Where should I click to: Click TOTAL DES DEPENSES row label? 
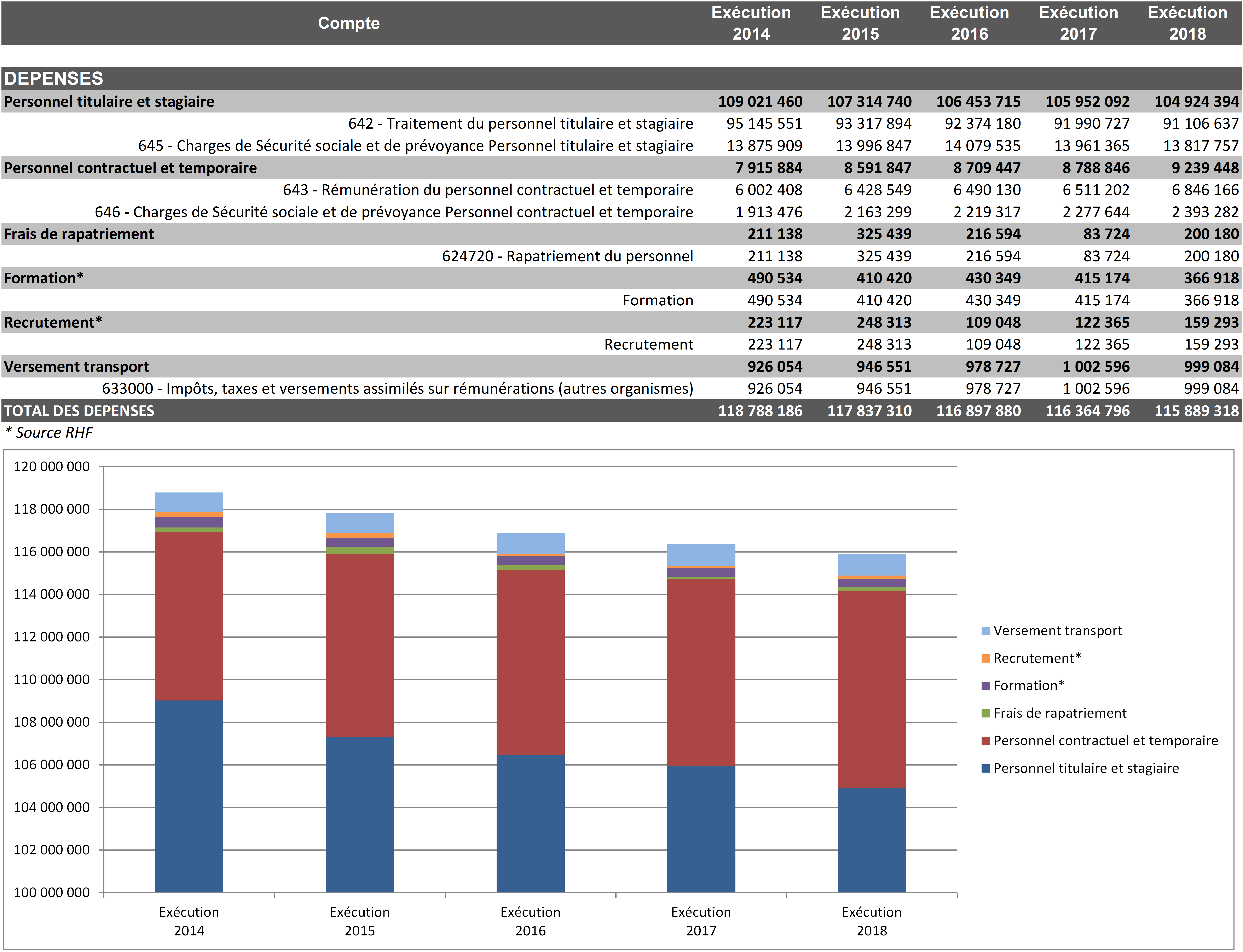tap(79, 411)
